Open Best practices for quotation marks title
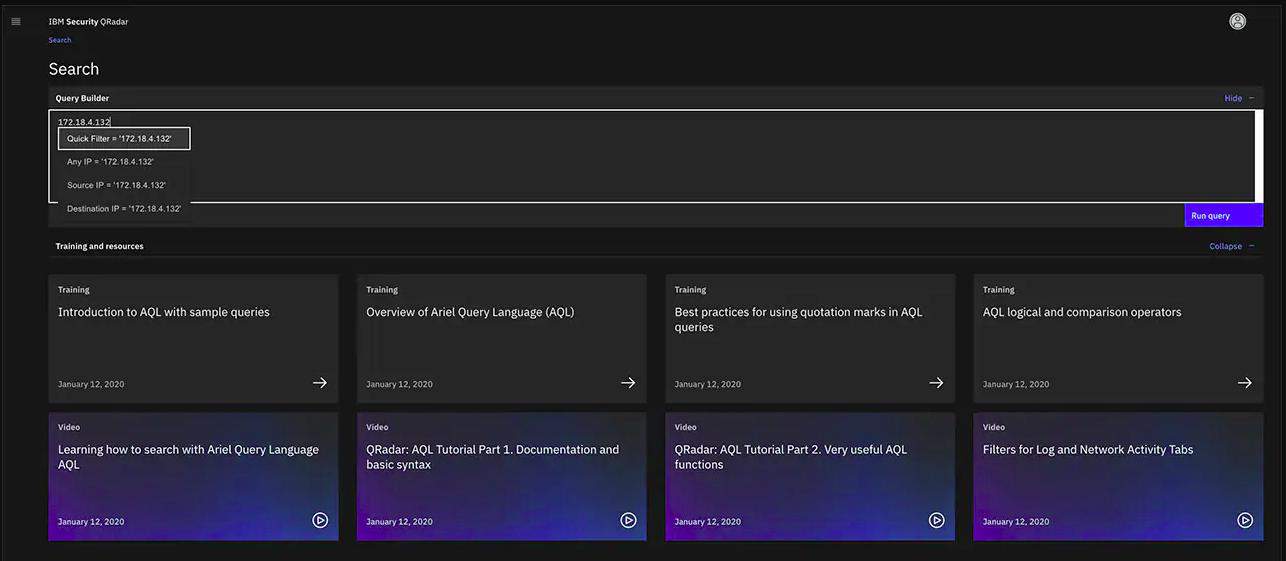Image resolution: width=1286 pixels, height=561 pixels. pyautogui.click(x=798, y=319)
